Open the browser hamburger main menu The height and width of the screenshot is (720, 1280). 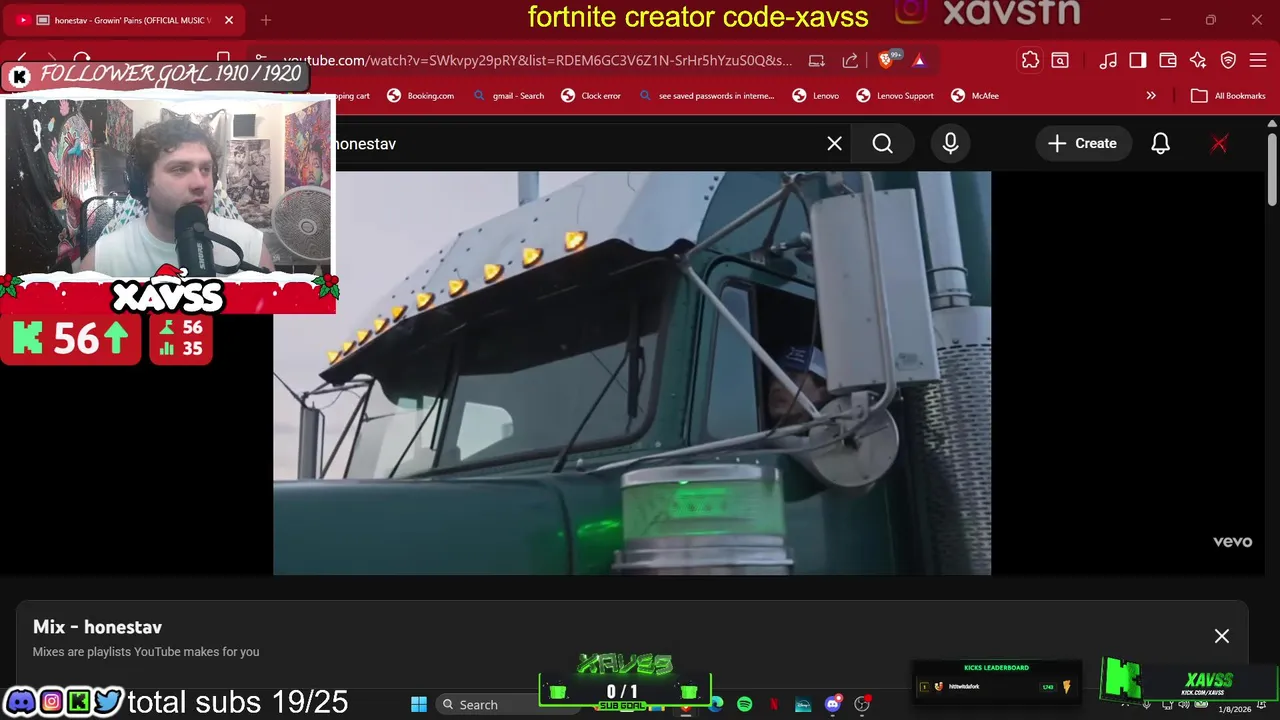coord(1258,60)
